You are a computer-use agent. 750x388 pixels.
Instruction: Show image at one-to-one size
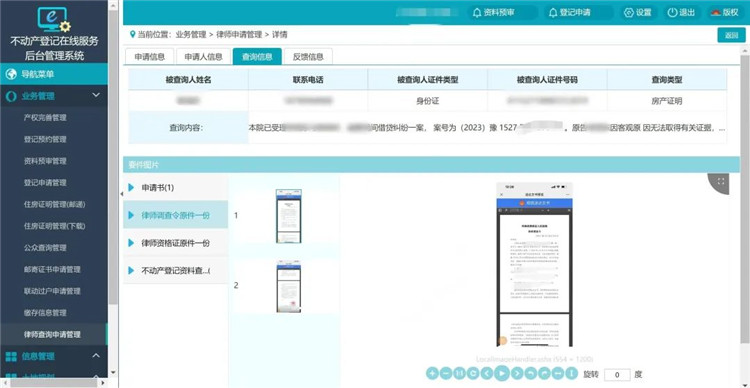coord(459,373)
